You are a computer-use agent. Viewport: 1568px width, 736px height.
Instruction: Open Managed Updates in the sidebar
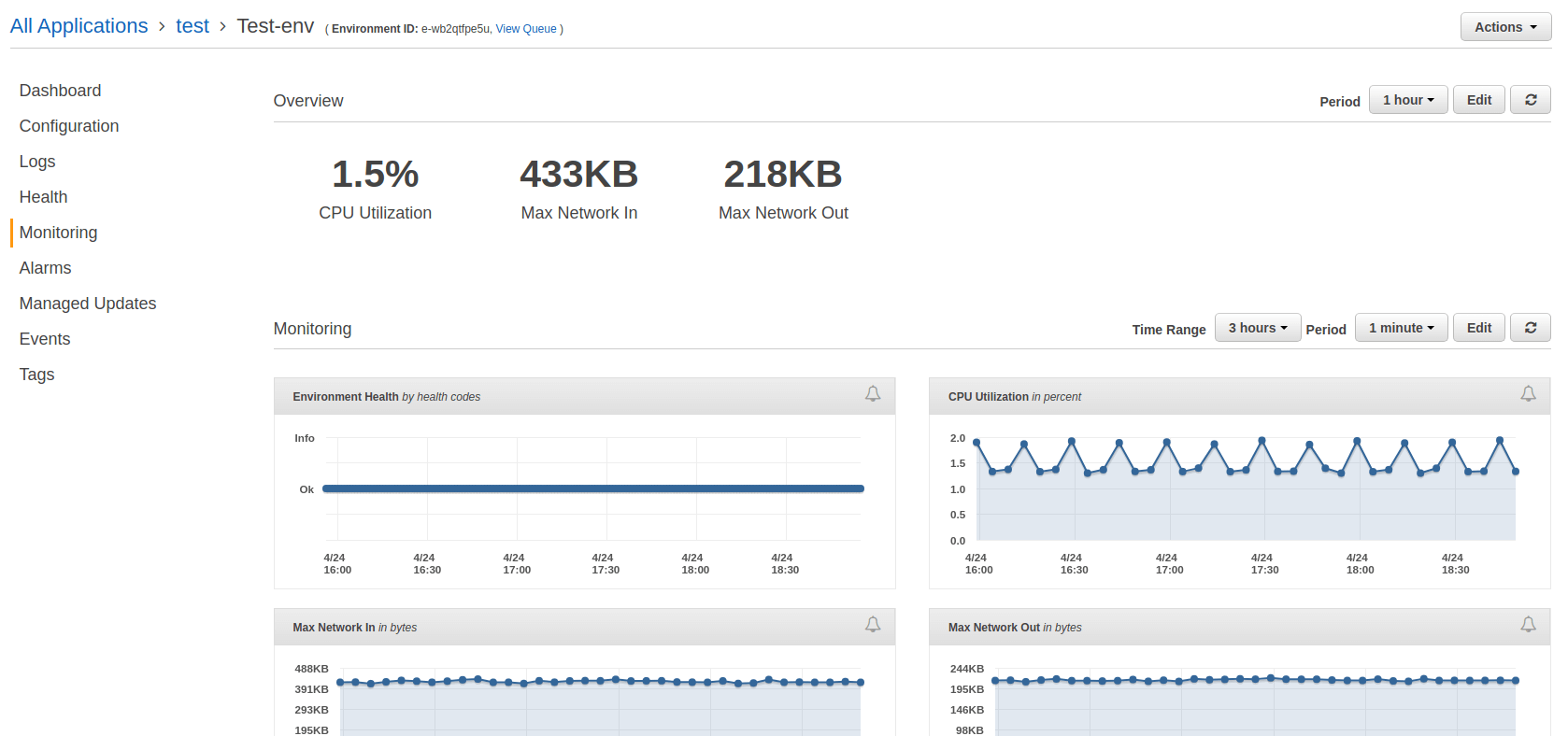click(x=88, y=304)
